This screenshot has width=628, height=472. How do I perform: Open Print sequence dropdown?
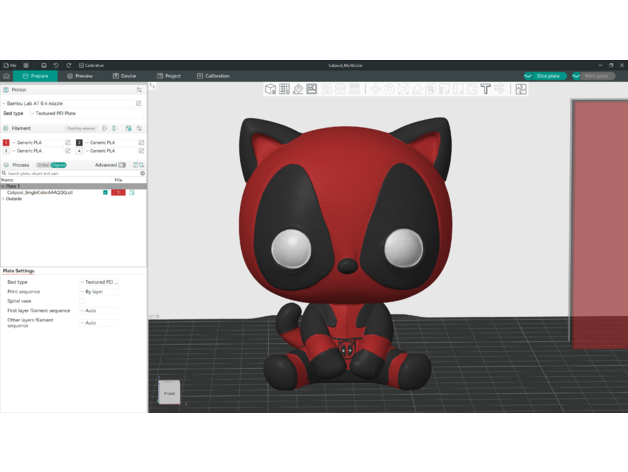[x=100, y=291]
